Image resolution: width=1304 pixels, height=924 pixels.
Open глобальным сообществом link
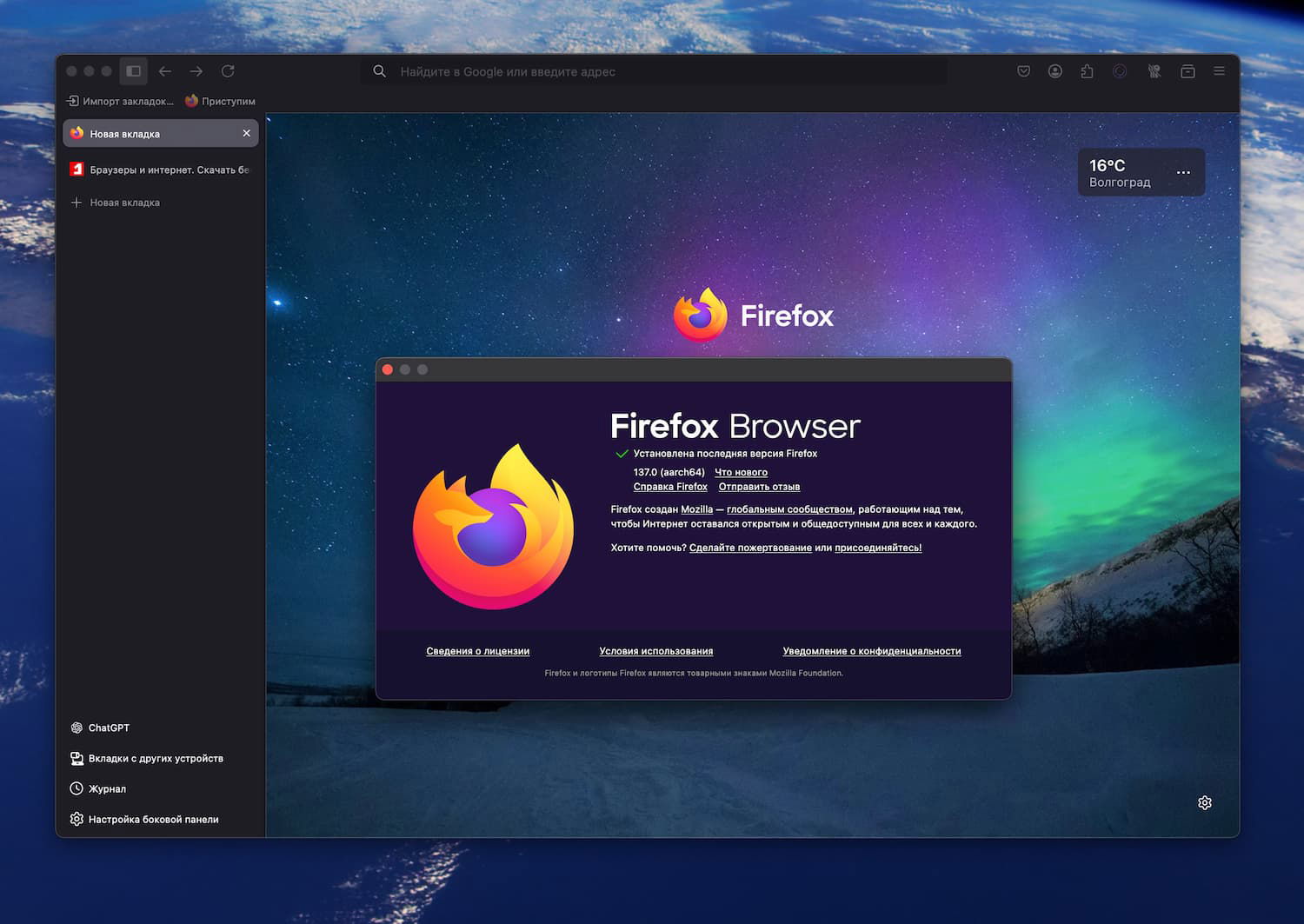(789, 509)
